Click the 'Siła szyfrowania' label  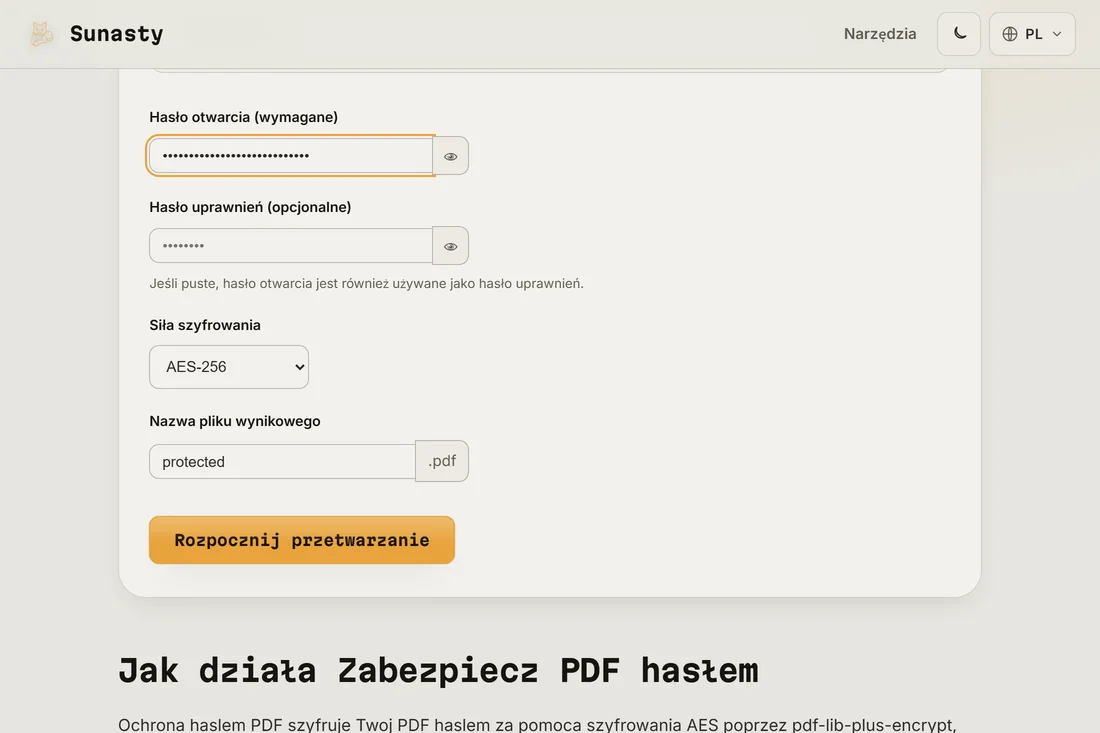tap(205, 325)
